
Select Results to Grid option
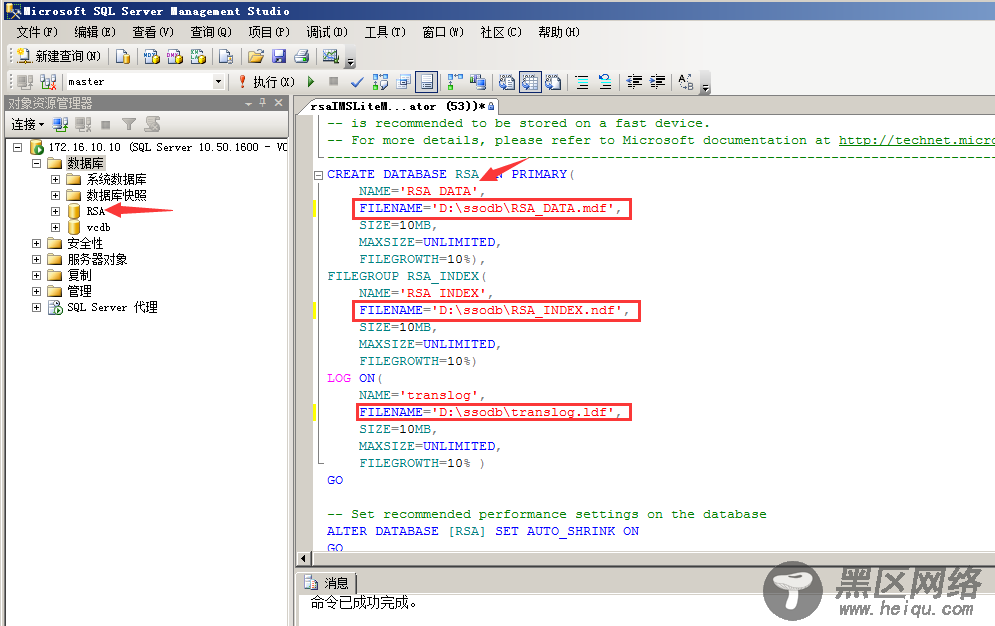tap(530, 82)
